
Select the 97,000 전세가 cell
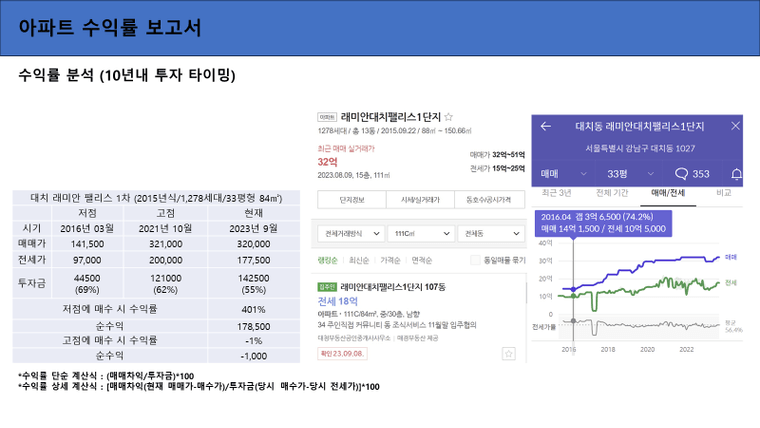[87, 260]
